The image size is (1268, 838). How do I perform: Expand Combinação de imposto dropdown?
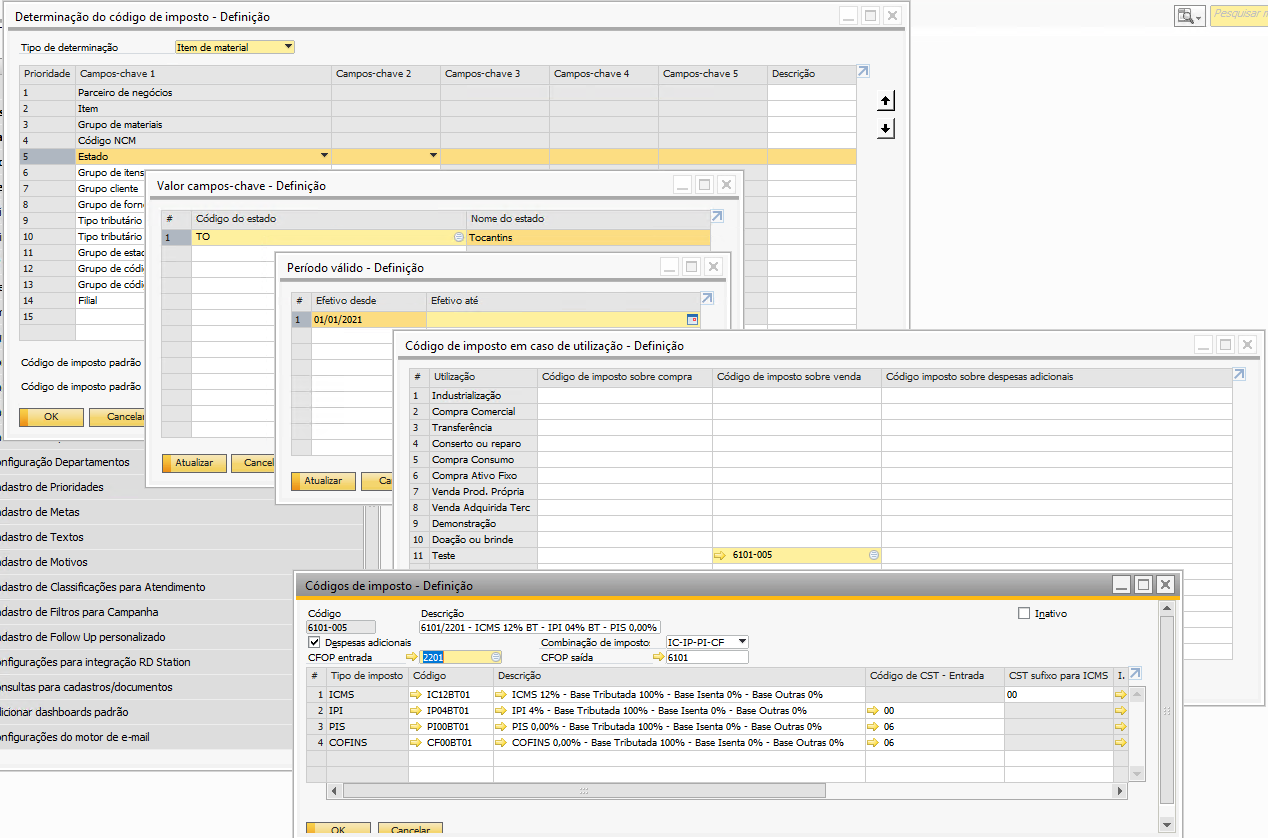pos(741,642)
